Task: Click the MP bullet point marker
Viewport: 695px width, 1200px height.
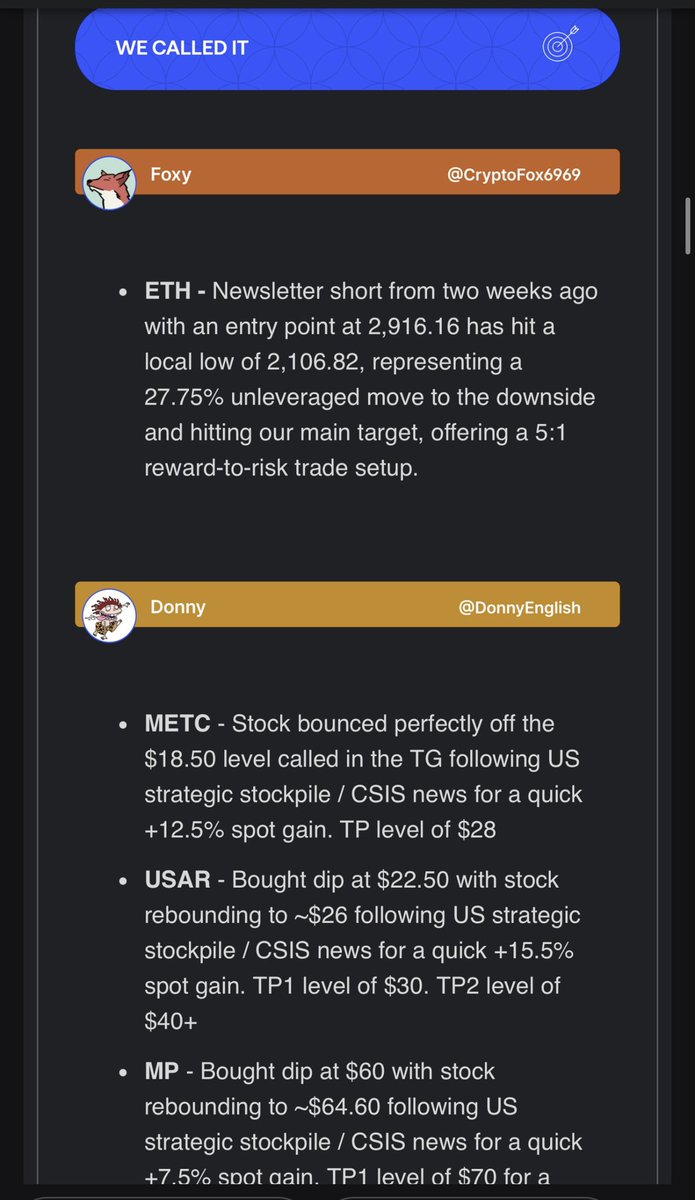Action: [x=122, y=1072]
